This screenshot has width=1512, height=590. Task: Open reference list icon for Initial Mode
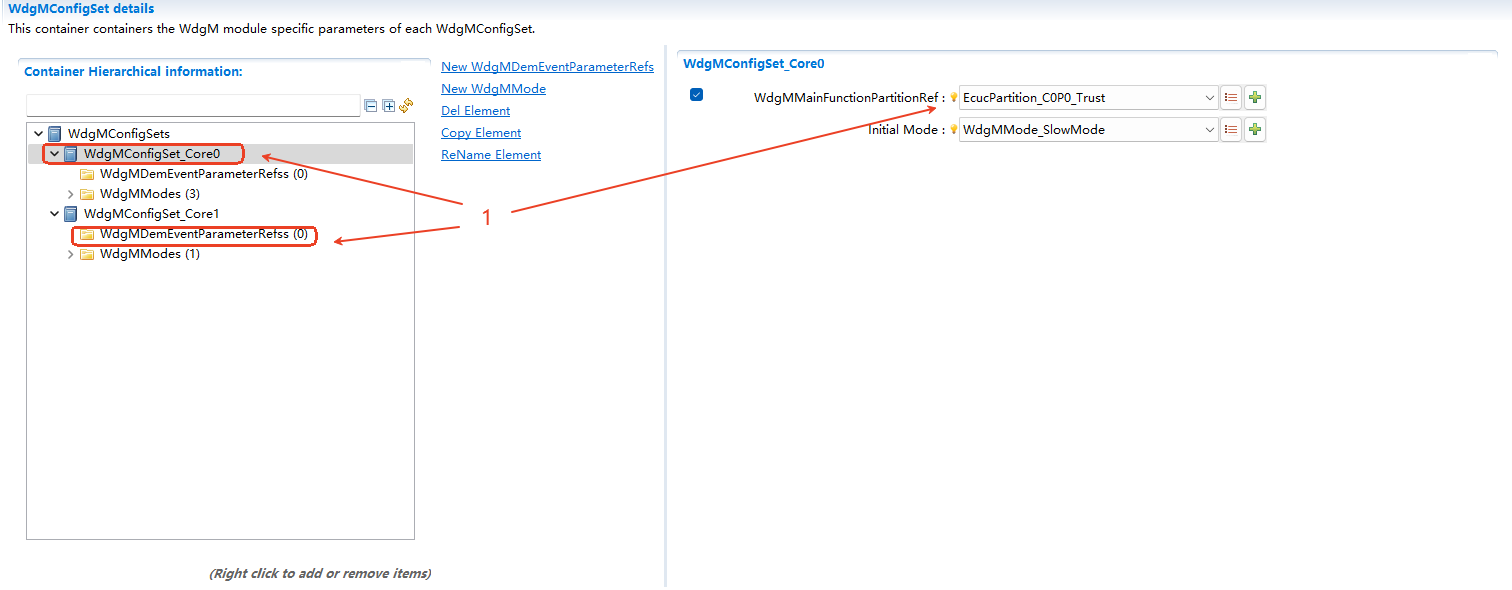[x=1231, y=130]
